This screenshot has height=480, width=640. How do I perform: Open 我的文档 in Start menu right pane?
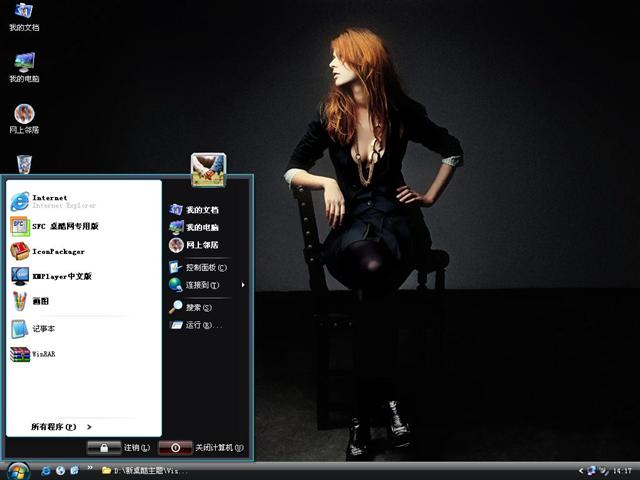194,210
